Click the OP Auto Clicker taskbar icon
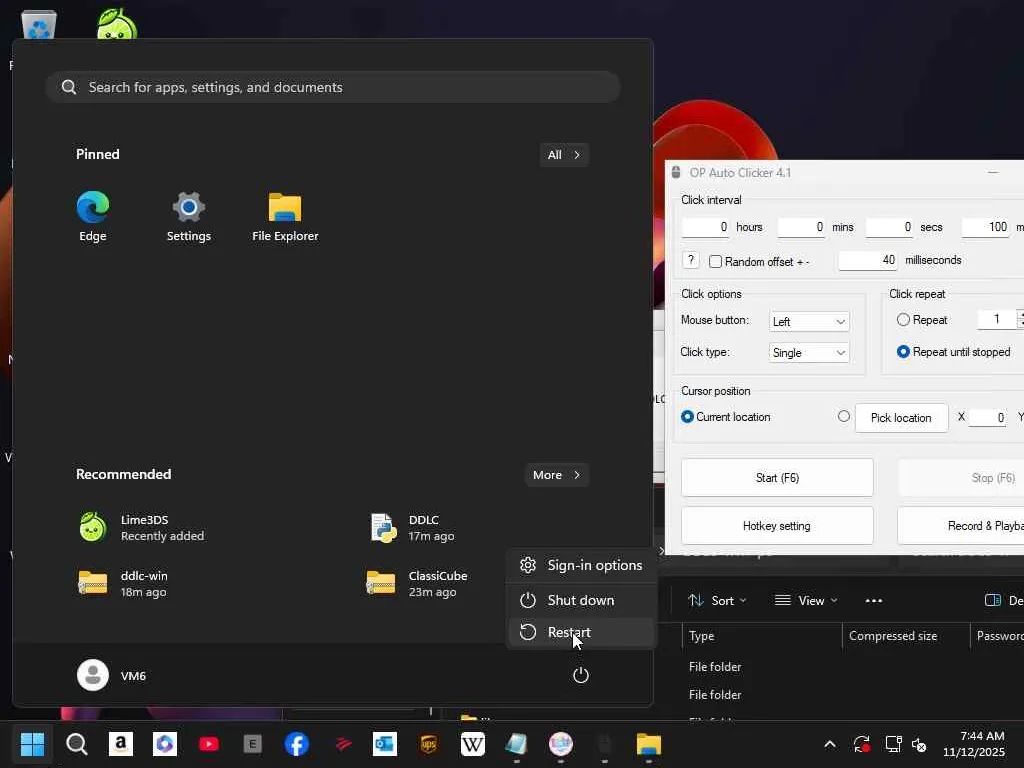 605,744
